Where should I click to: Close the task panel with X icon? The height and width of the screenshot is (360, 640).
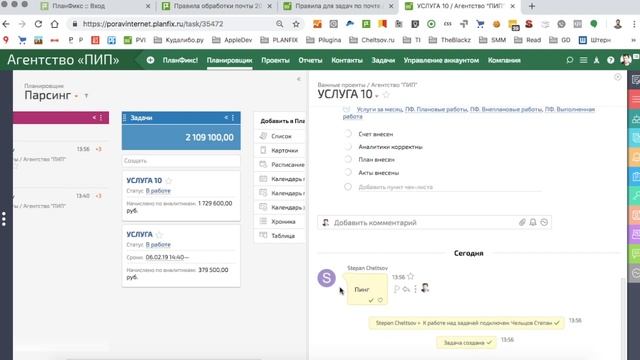[618, 77]
